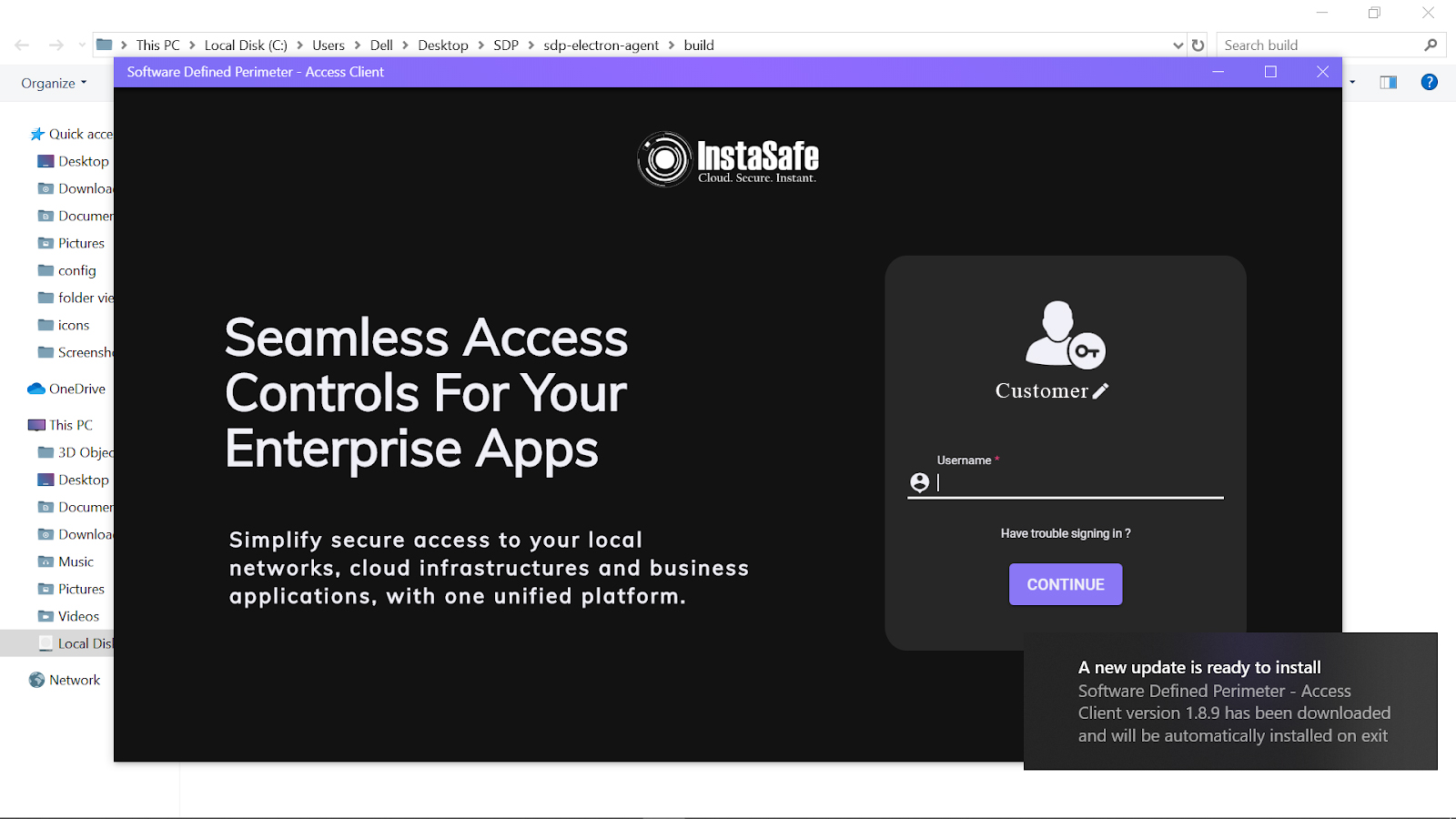Viewport: 1456px width, 819px height.
Task: Open the view options dropdown beside preview pane
Action: [1353, 82]
